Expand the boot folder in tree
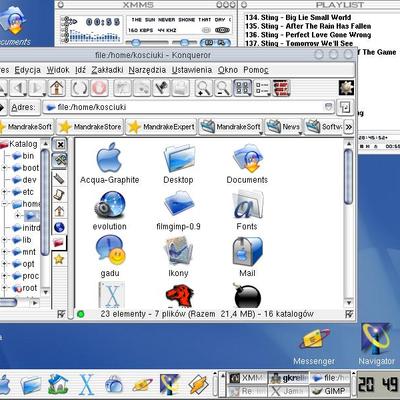 [4, 168]
